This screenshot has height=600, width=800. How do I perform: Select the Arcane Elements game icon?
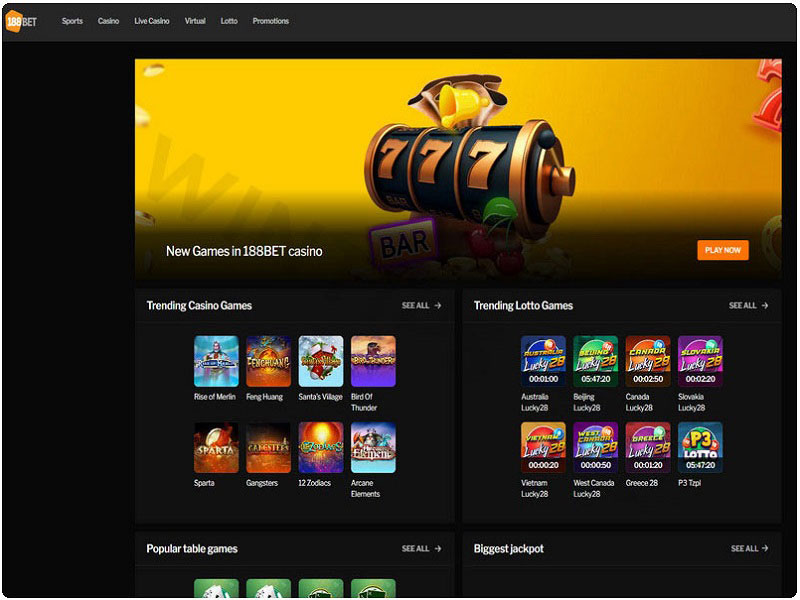373,447
